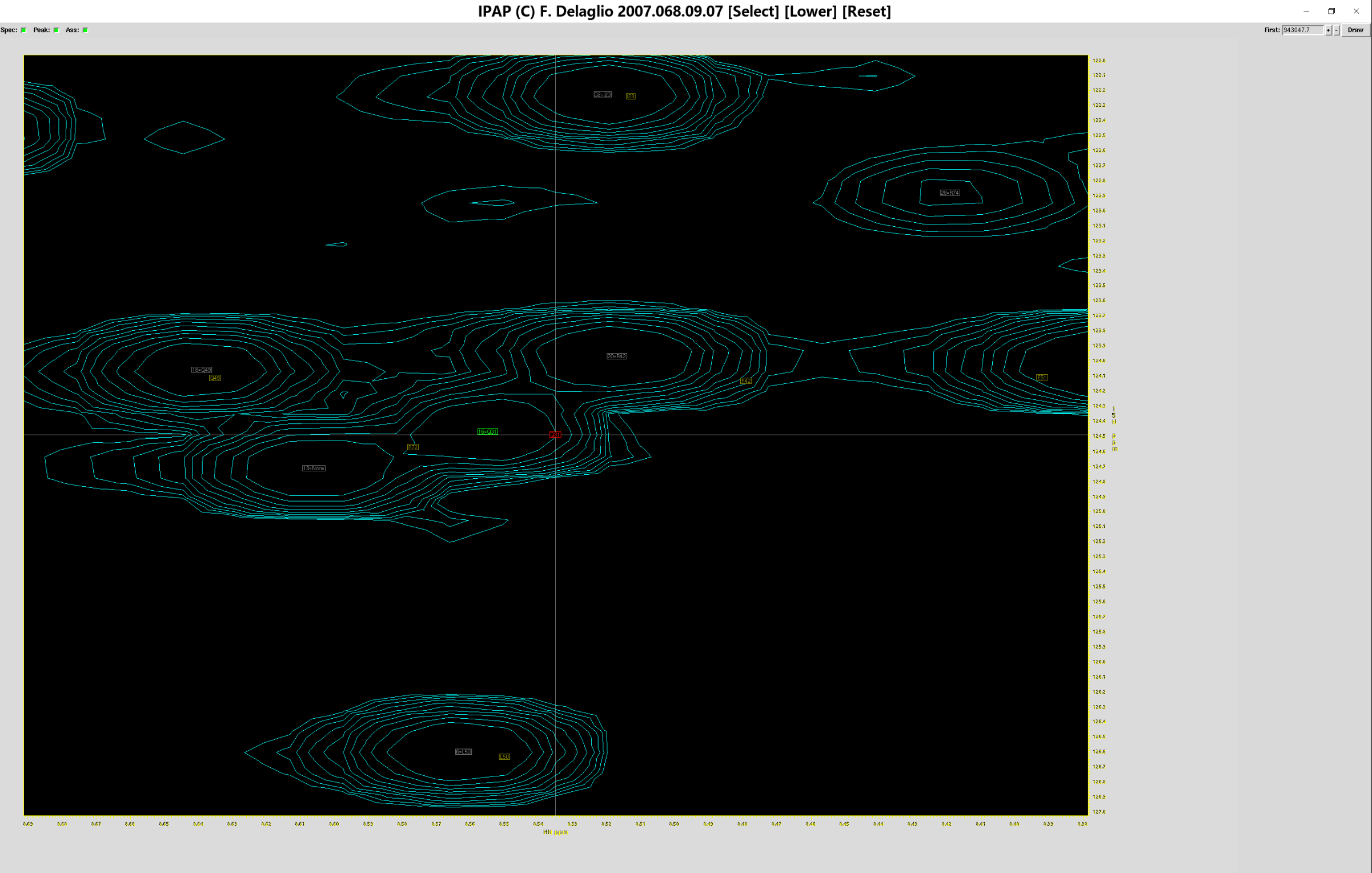Click the First contour value field
This screenshot has height=873, width=1372.
pos(1302,30)
